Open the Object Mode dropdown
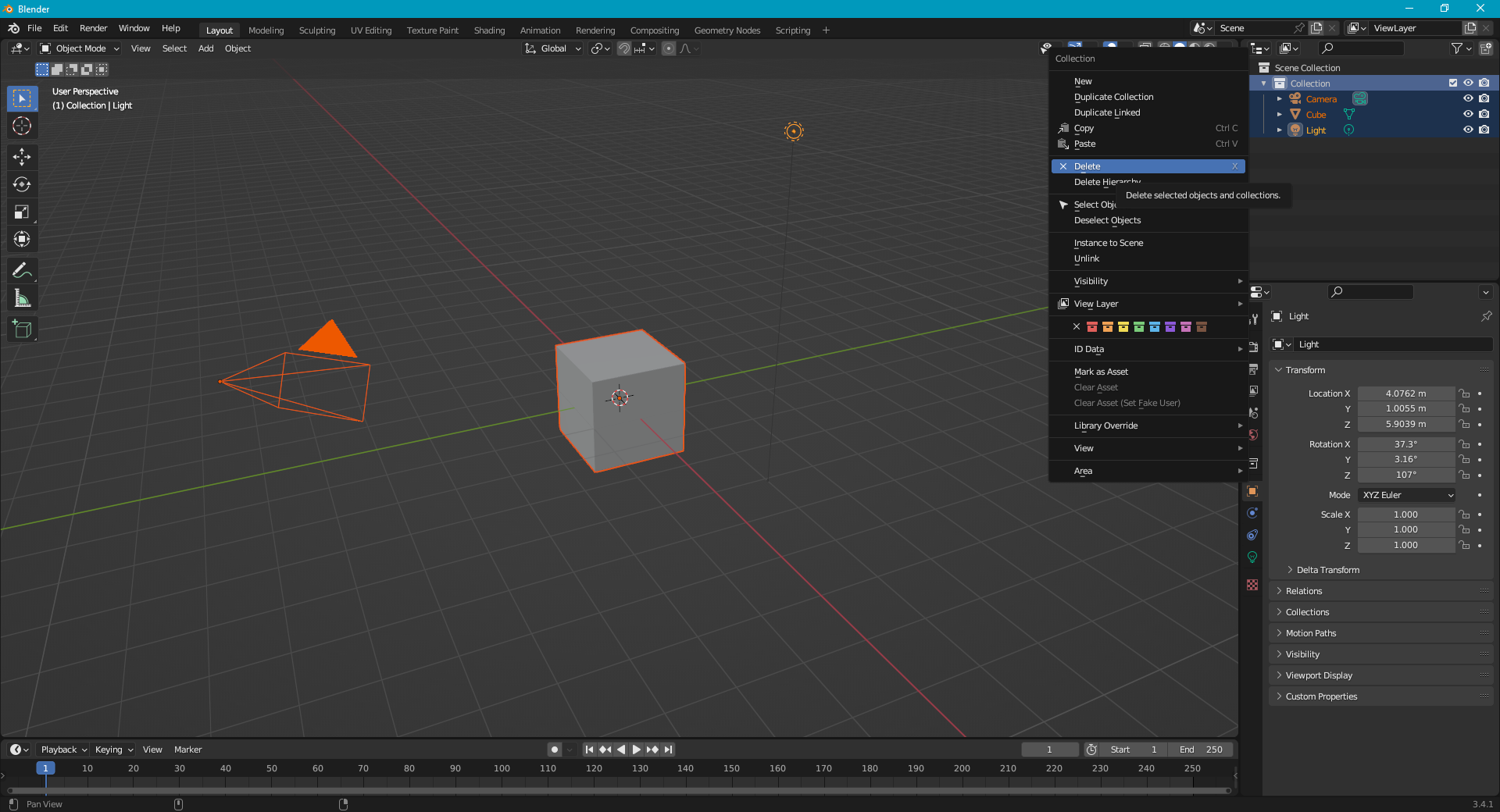The height and width of the screenshot is (812, 1500). click(80, 48)
